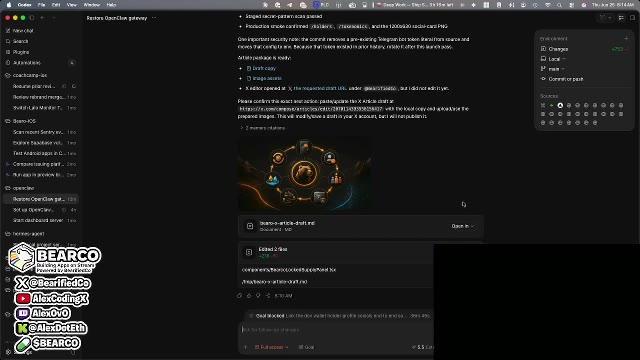
Task: Open the 5.5 model selector
Action: pyautogui.click(x=422, y=347)
